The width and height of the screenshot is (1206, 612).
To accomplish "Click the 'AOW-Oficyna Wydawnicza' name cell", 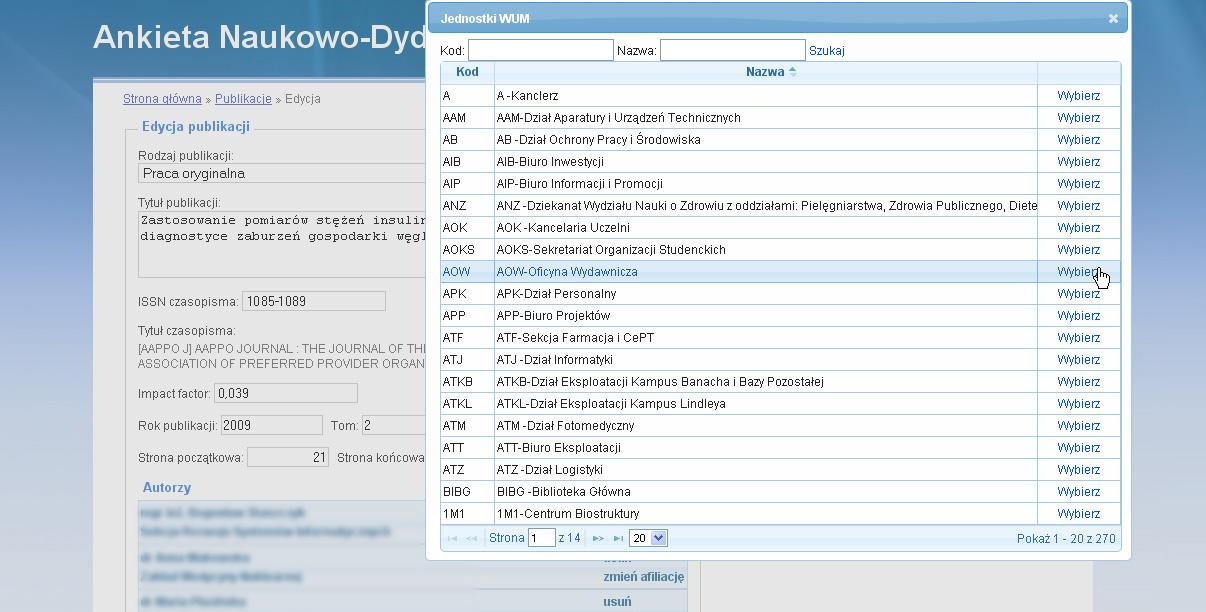I will pyautogui.click(x=766, y=272).
